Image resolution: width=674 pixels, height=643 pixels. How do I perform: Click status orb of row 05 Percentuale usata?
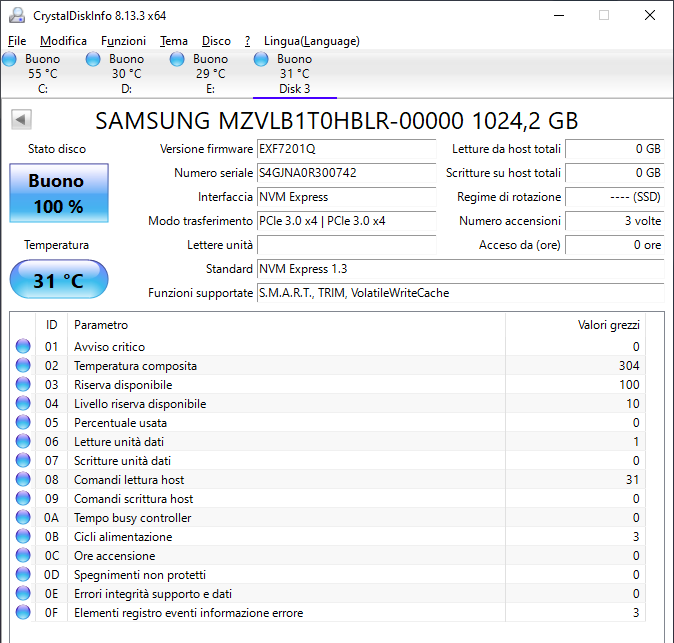tap(23, 422)
